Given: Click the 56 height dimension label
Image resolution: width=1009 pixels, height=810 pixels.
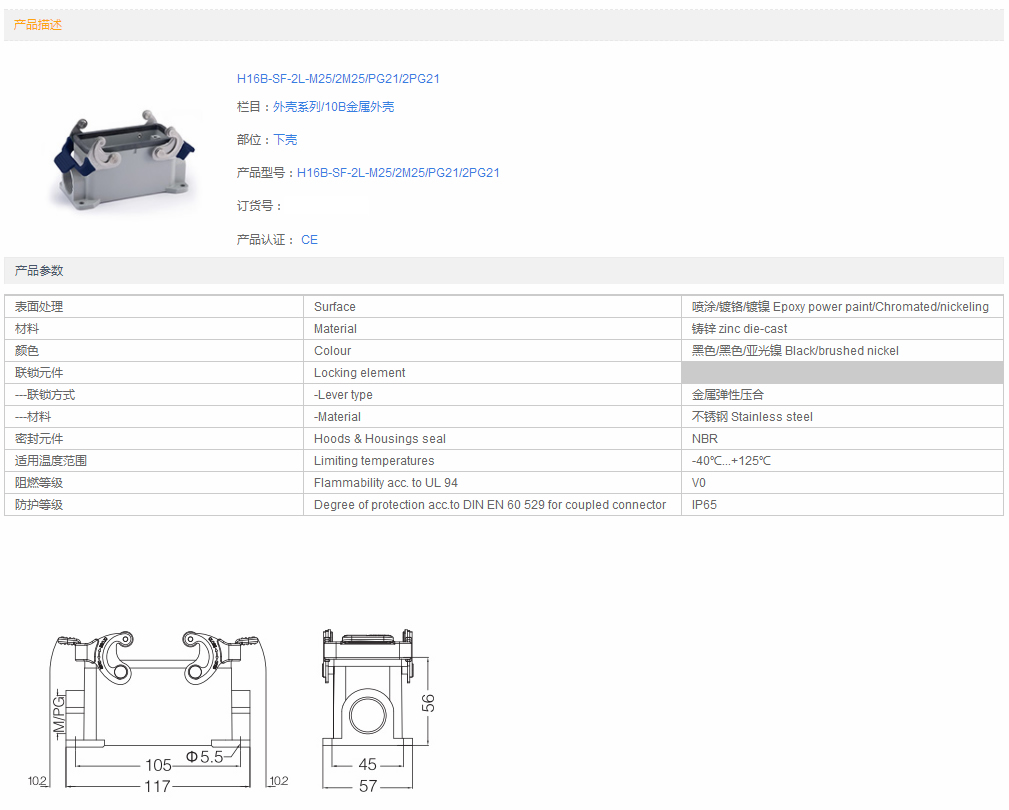Looking at the screenshot, I should [x=429, y=703].
